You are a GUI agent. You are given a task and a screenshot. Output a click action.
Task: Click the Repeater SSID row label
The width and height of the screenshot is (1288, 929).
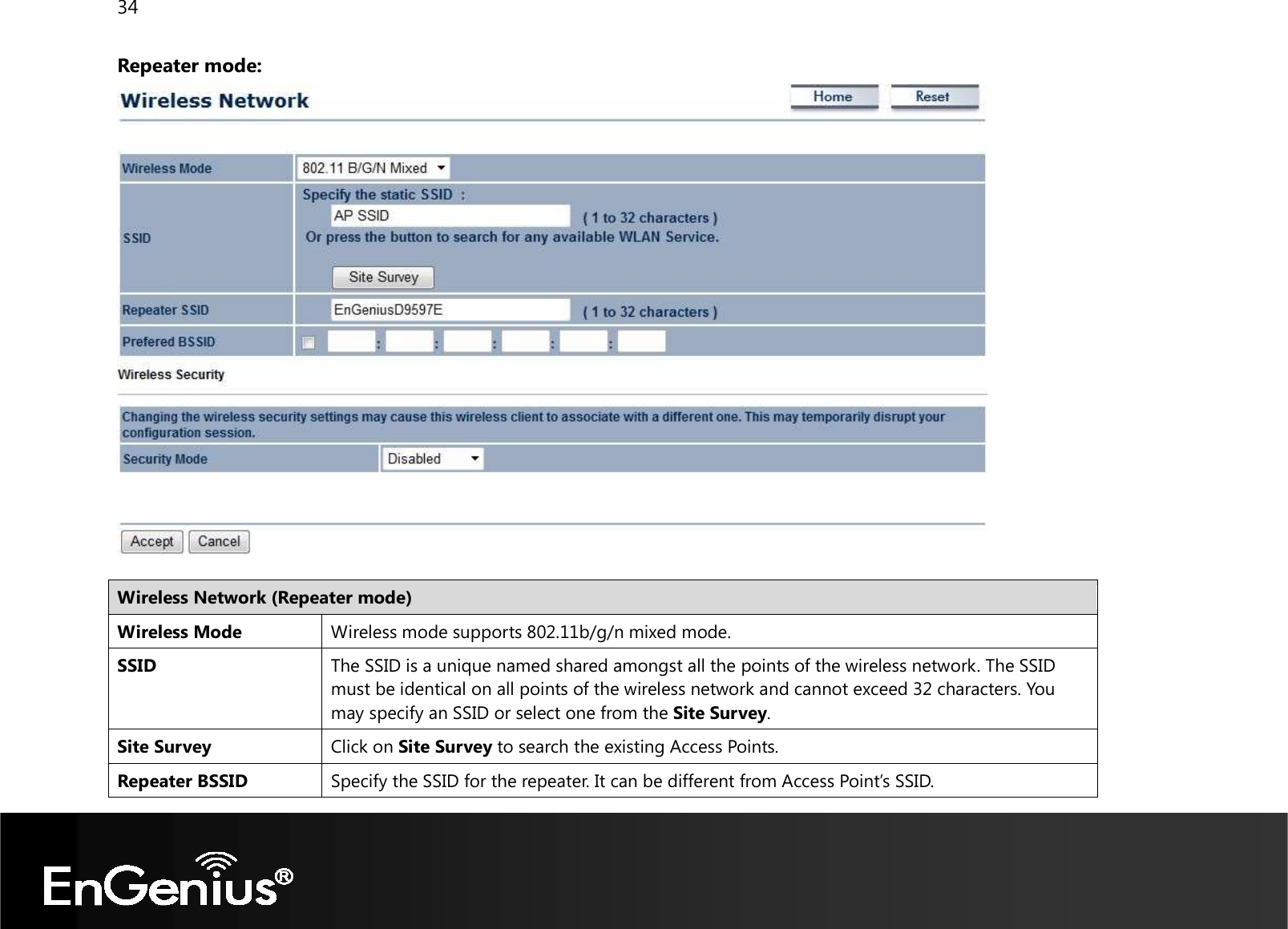click(165, 310)
